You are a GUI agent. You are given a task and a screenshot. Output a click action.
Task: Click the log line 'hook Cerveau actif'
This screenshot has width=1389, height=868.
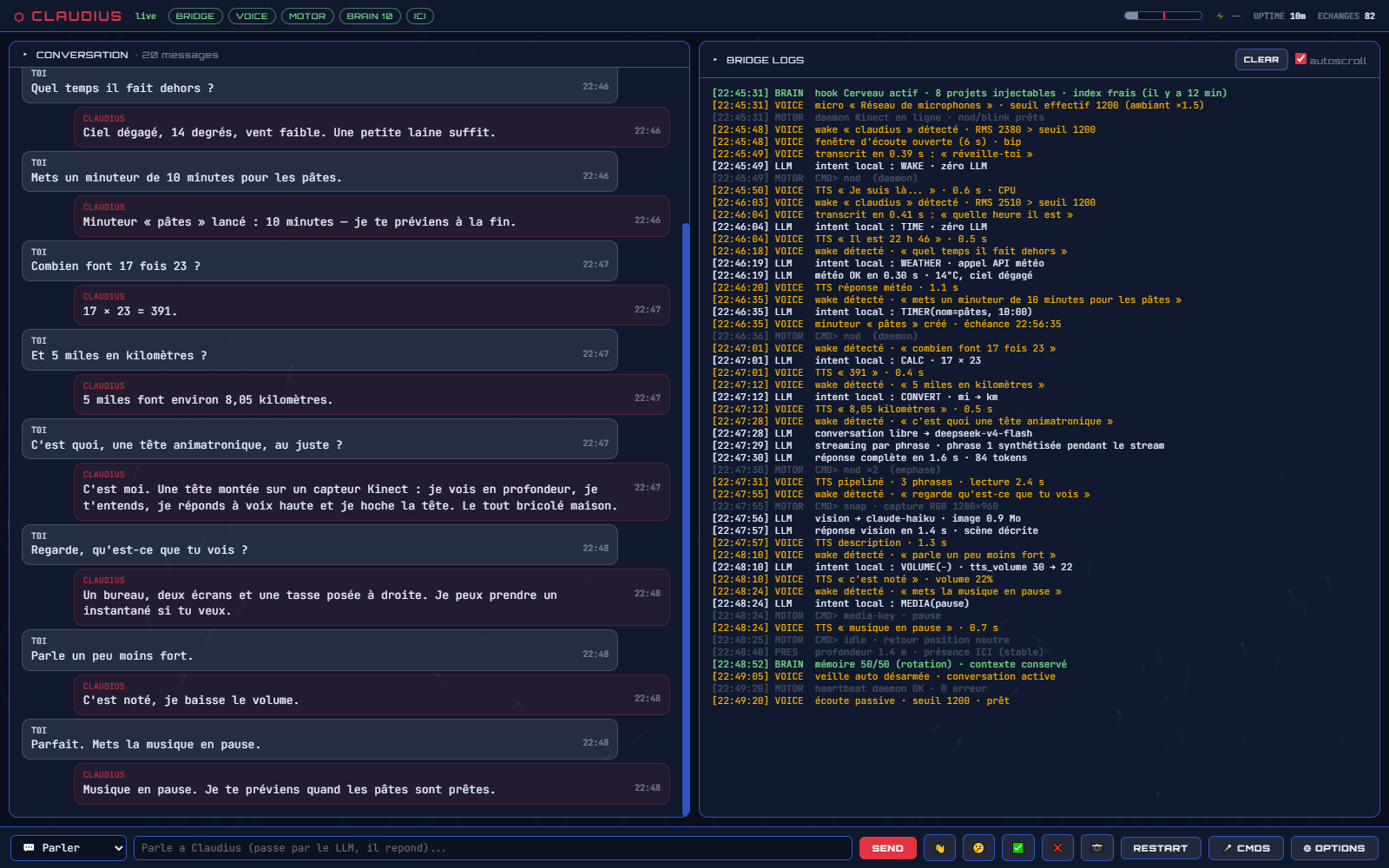(970, 94)
